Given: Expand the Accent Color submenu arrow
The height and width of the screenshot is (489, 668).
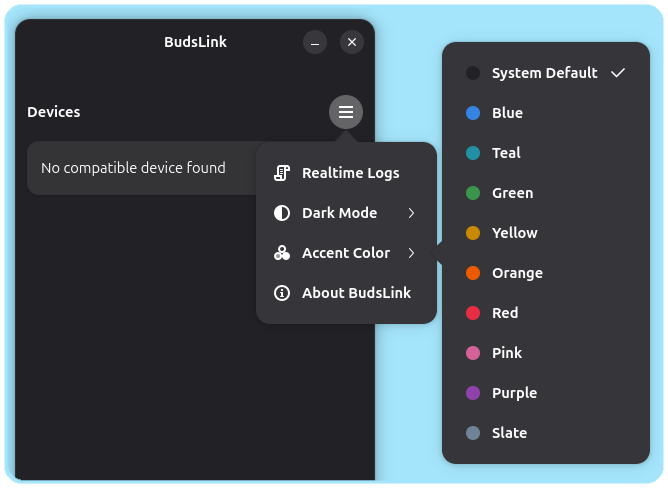Looking at the screenshot, I should [x=411, y=253].
